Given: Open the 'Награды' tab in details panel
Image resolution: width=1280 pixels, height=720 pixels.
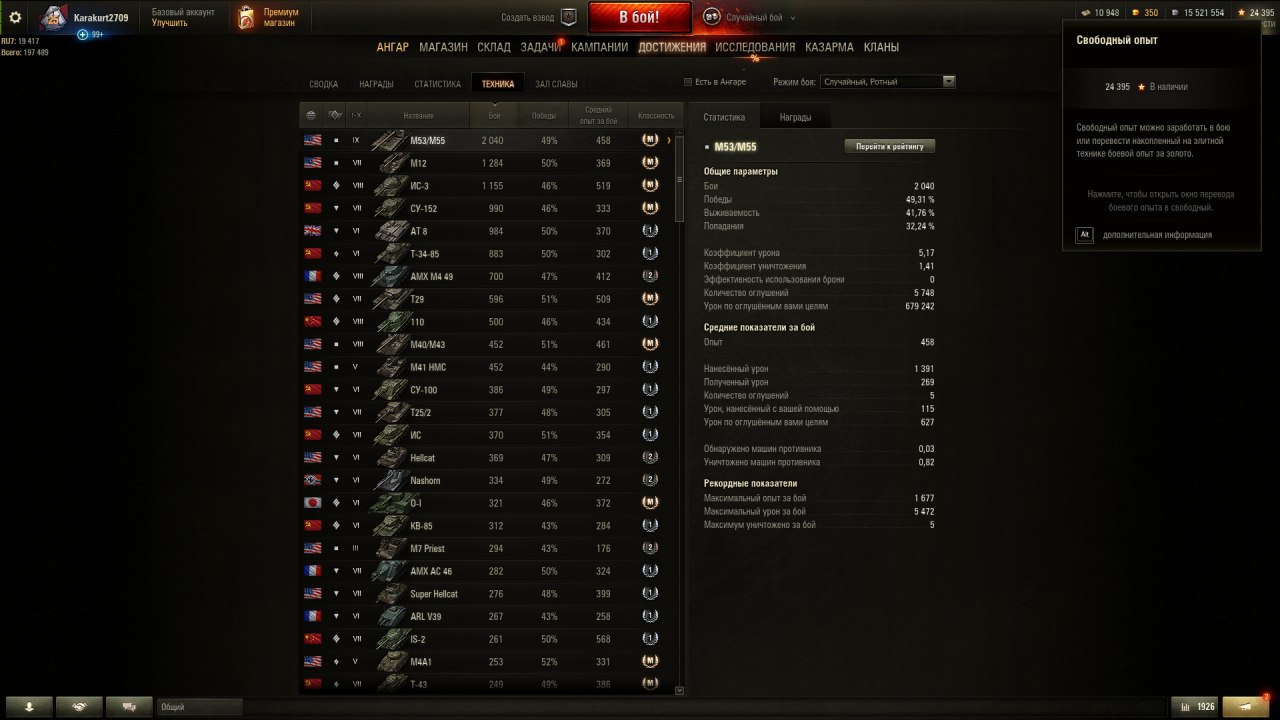Looking at the screenshot, I should tap(795, 117).
